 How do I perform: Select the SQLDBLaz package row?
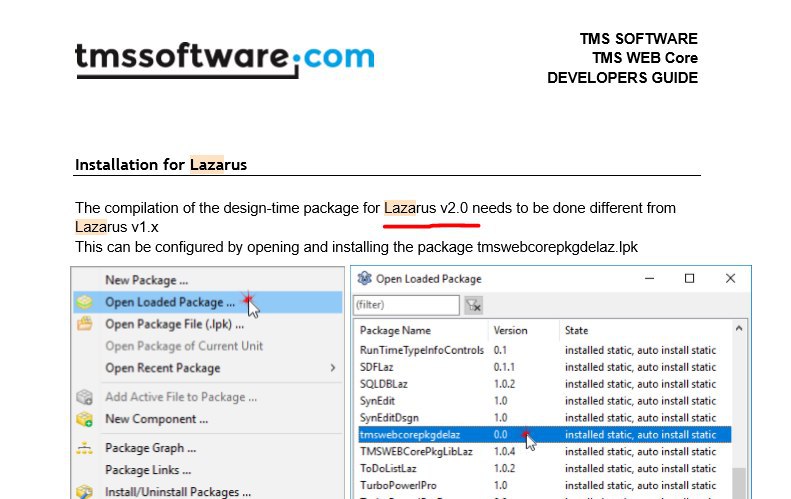pos(544,384)
